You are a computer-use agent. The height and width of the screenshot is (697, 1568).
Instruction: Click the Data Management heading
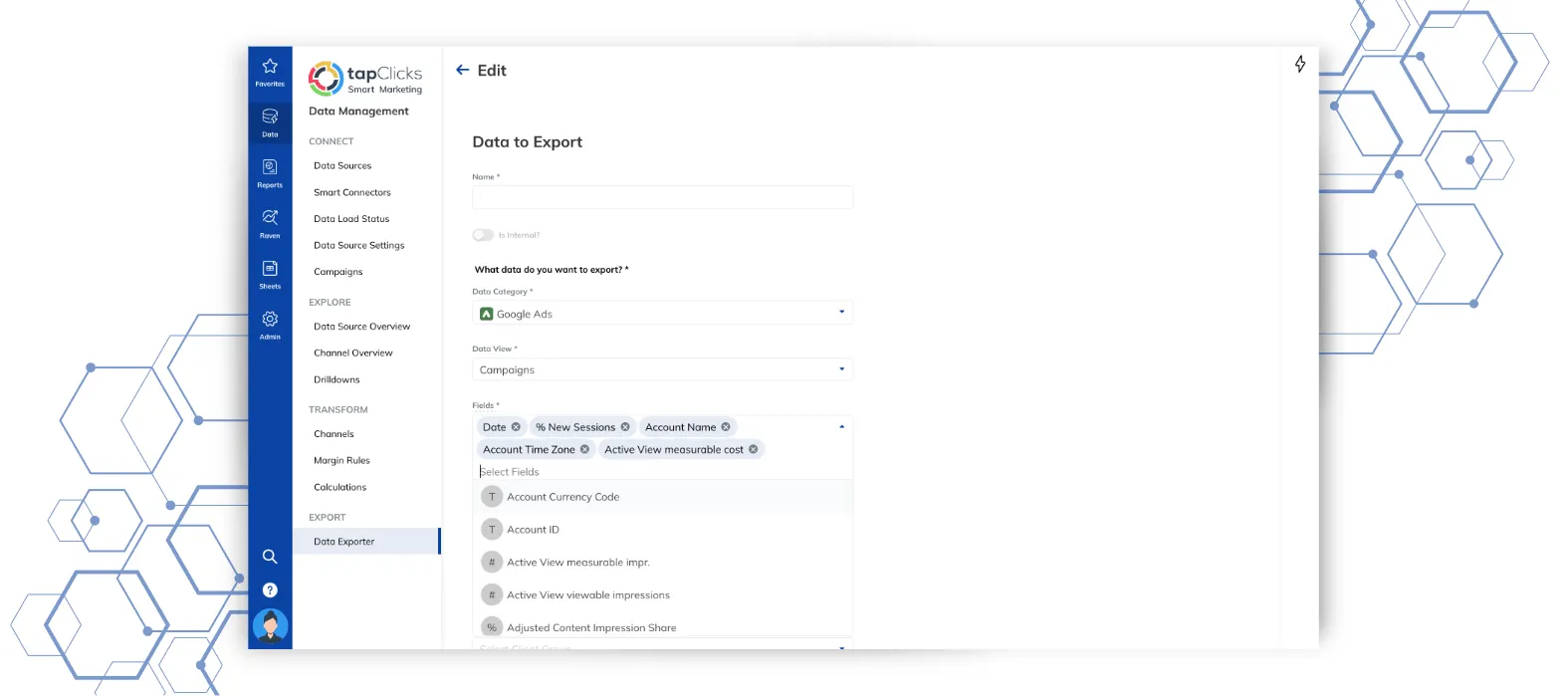pos(358,112)
